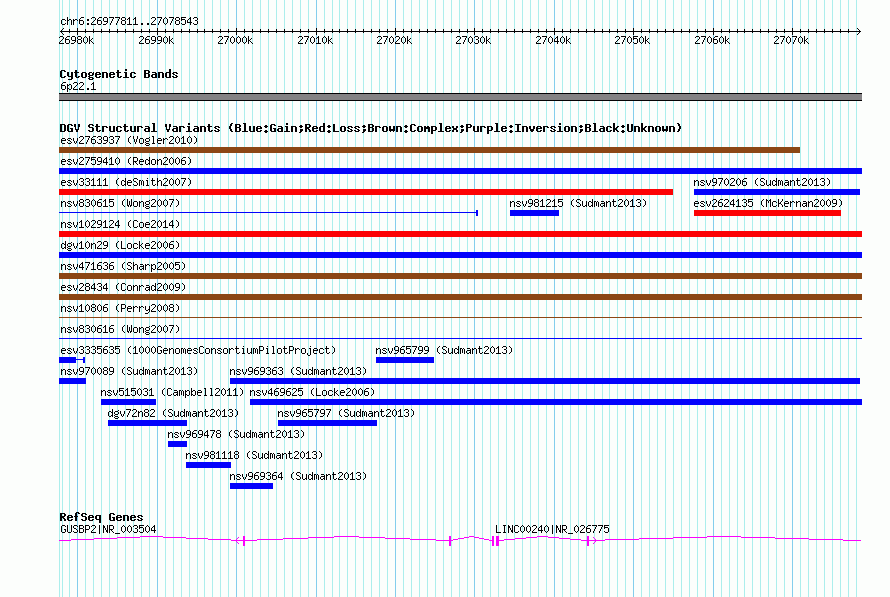Click the nsv981118 (Sudmant2013) blue bar
The image size is (890, 597).
pos(208,465)
